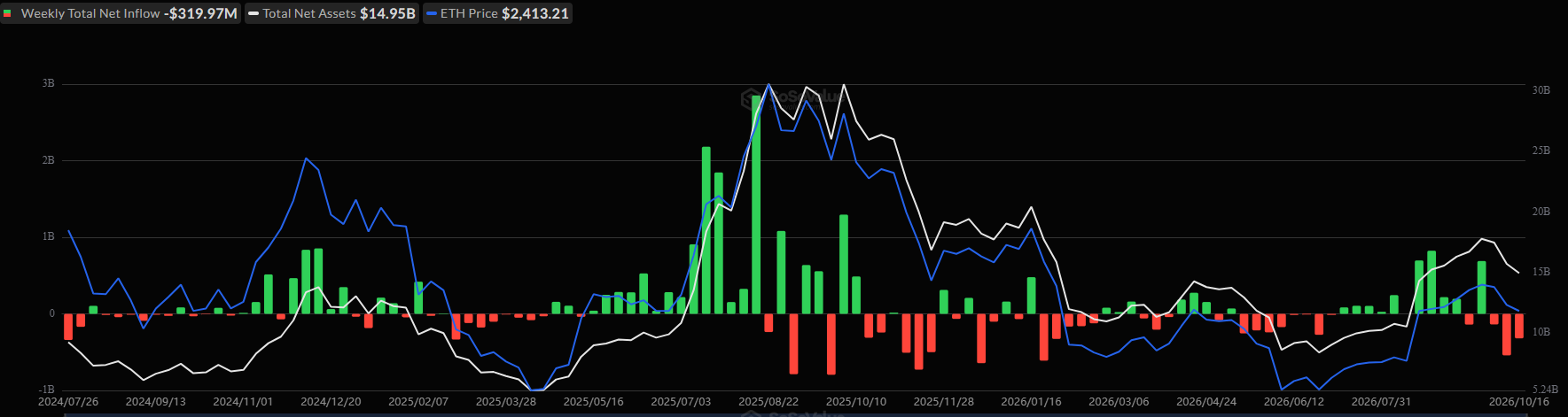The image size is (1568, 417).
Task: Click the 2026/03/06 date axis label
Action: coord(1119,401)
